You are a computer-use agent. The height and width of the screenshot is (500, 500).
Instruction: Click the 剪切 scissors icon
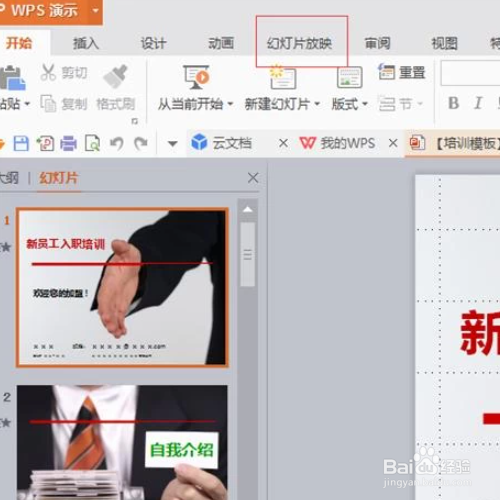click(48, 72)
